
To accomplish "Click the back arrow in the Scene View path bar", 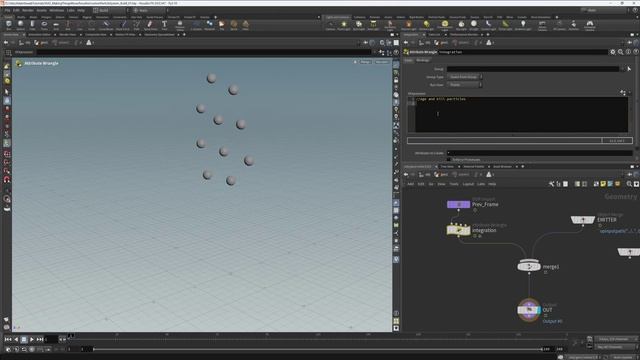I will [x=6, y=42].
